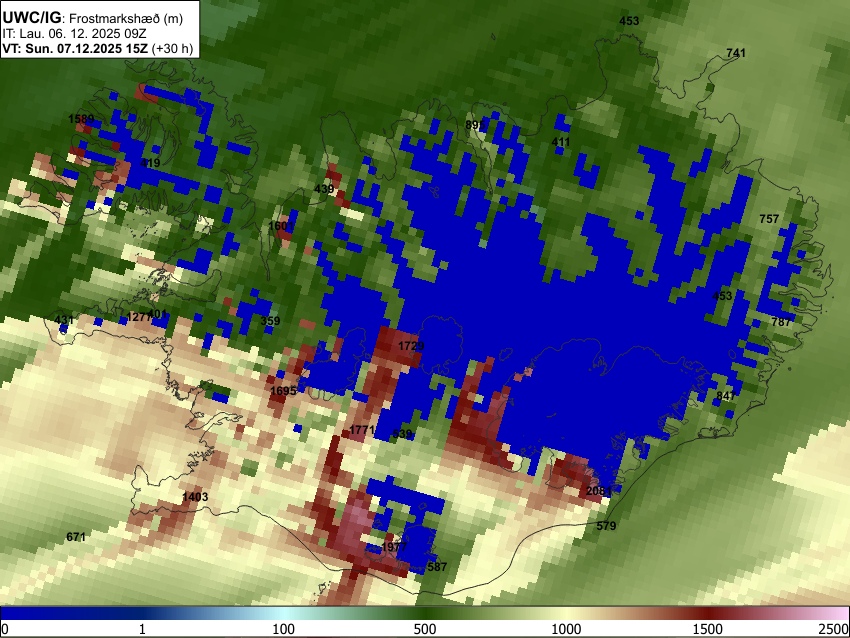Click the 'VT: Sun. 07.12.2025 15Z' line

pos(75,48)
